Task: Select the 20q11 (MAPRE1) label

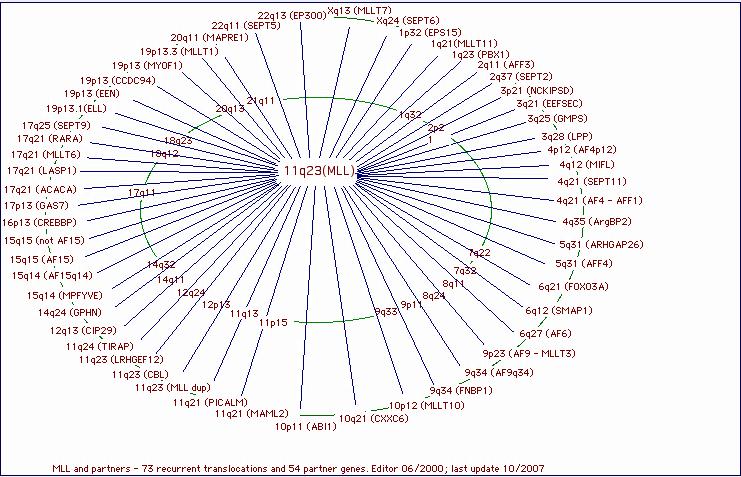Action: tap(209, 38)
